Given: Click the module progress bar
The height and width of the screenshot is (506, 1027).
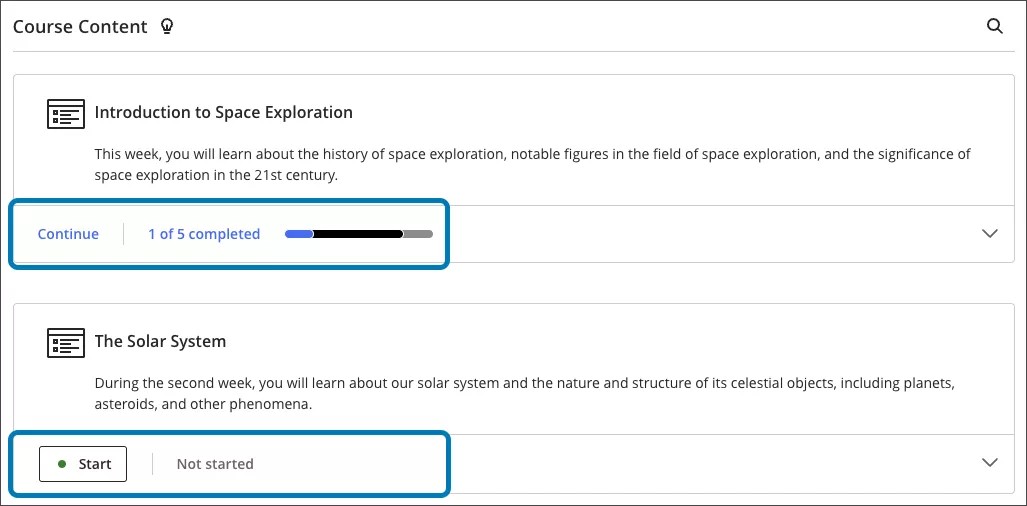Looking at the screenshot, I should coord(358,234).
